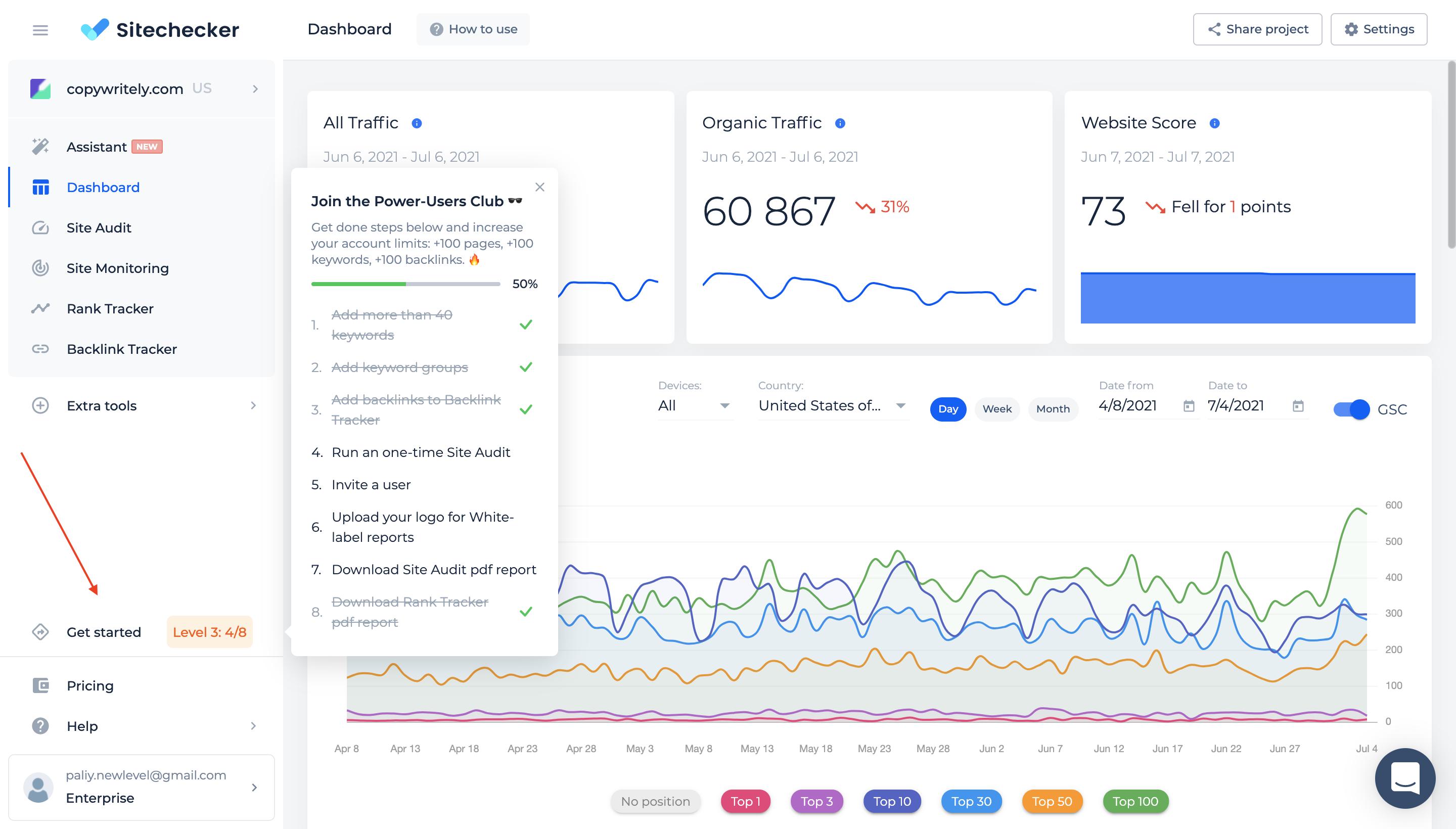The width and height of the screenshot is (1456, 829).
Task: Open the Rank Tracker section
Action: pos(141,308)
